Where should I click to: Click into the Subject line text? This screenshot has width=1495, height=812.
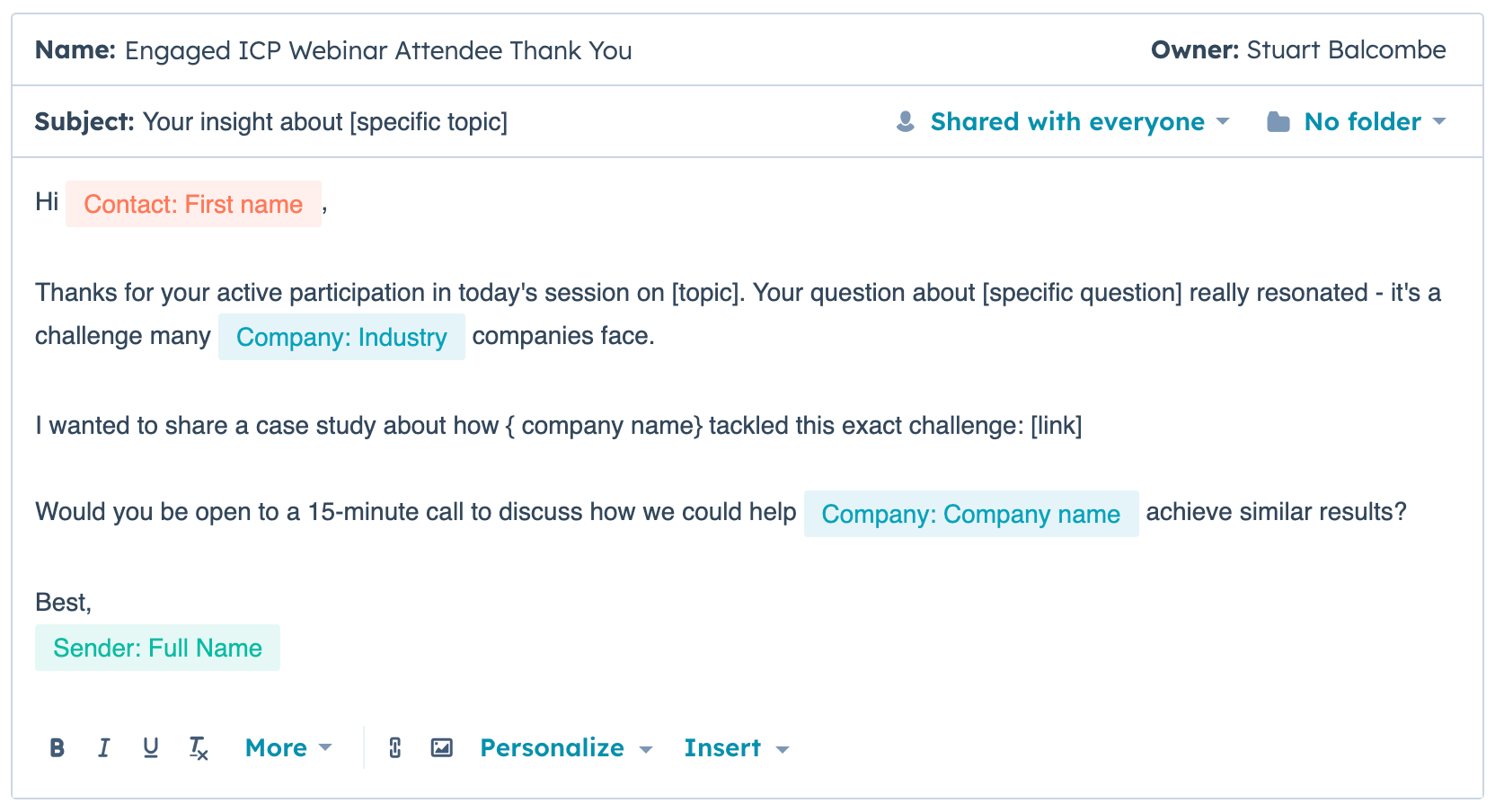click(x=324, y=122)
